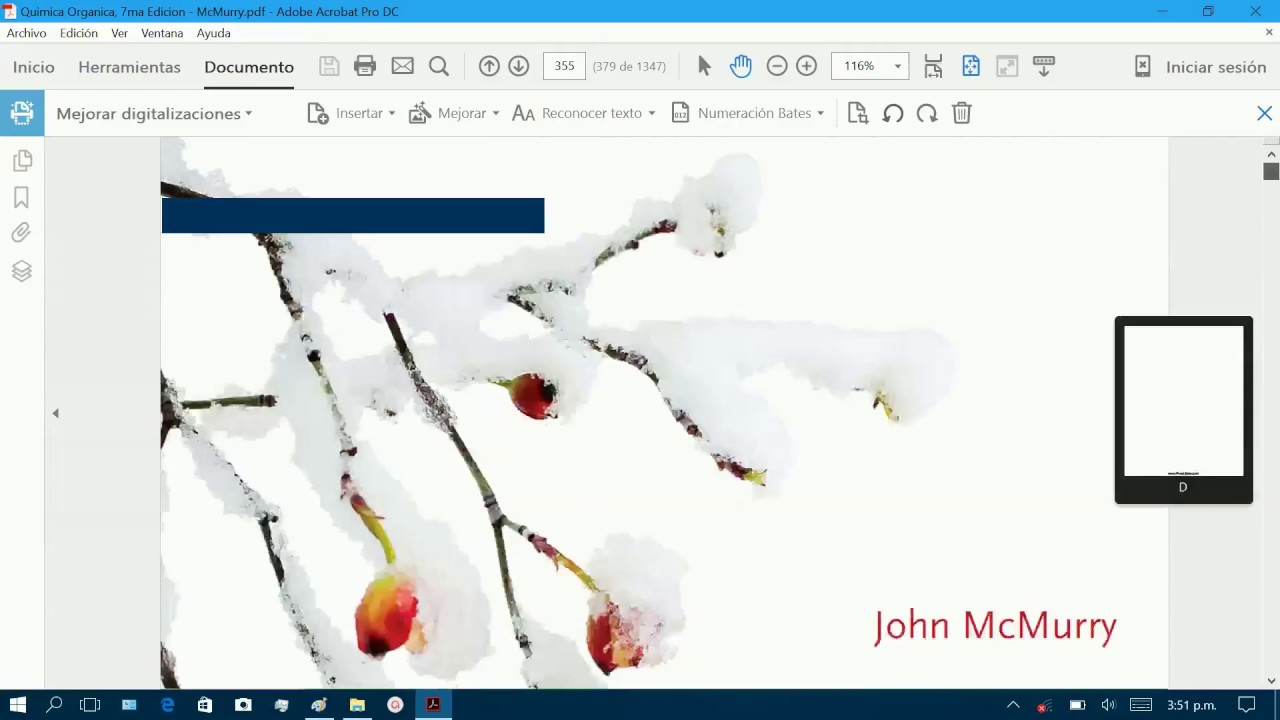Open the Ventana menu

click(162, 33)
